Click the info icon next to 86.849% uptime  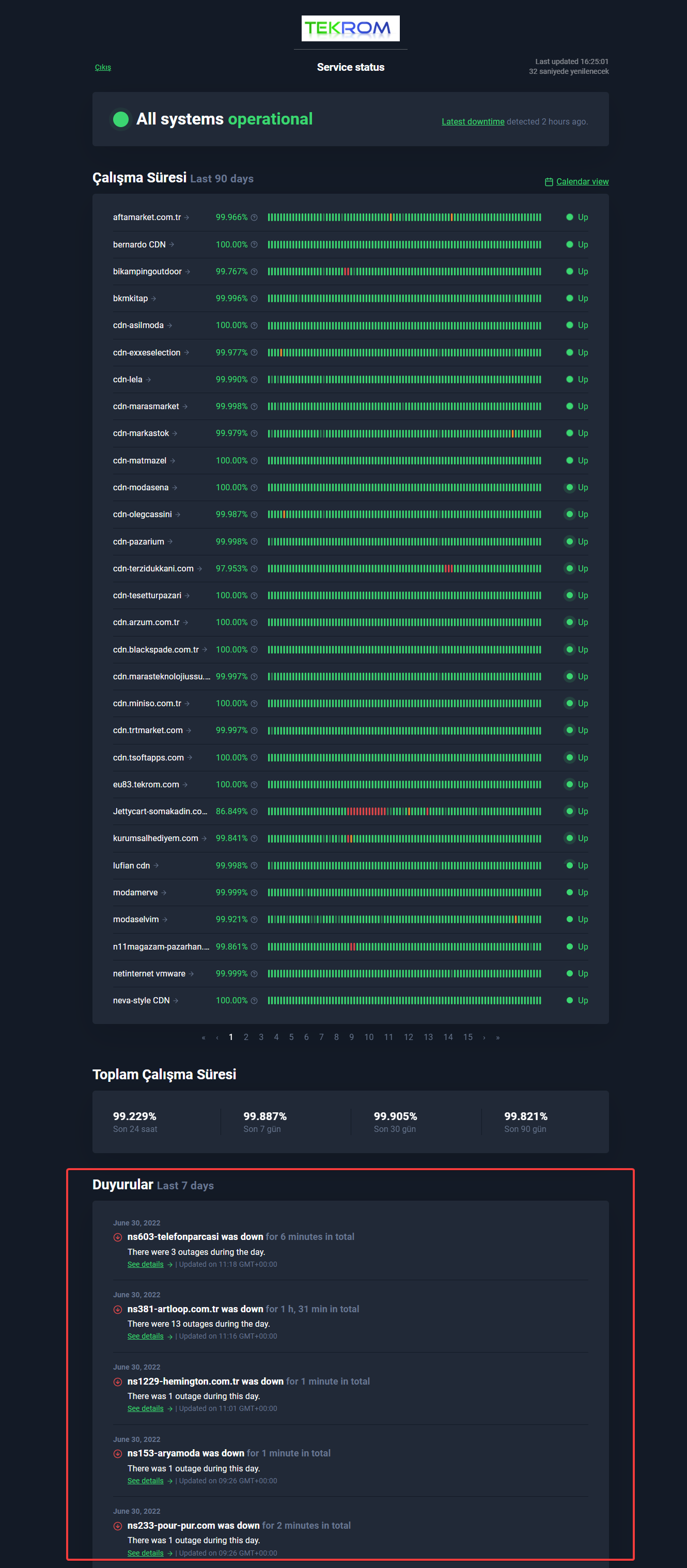[x=254, y=812]
